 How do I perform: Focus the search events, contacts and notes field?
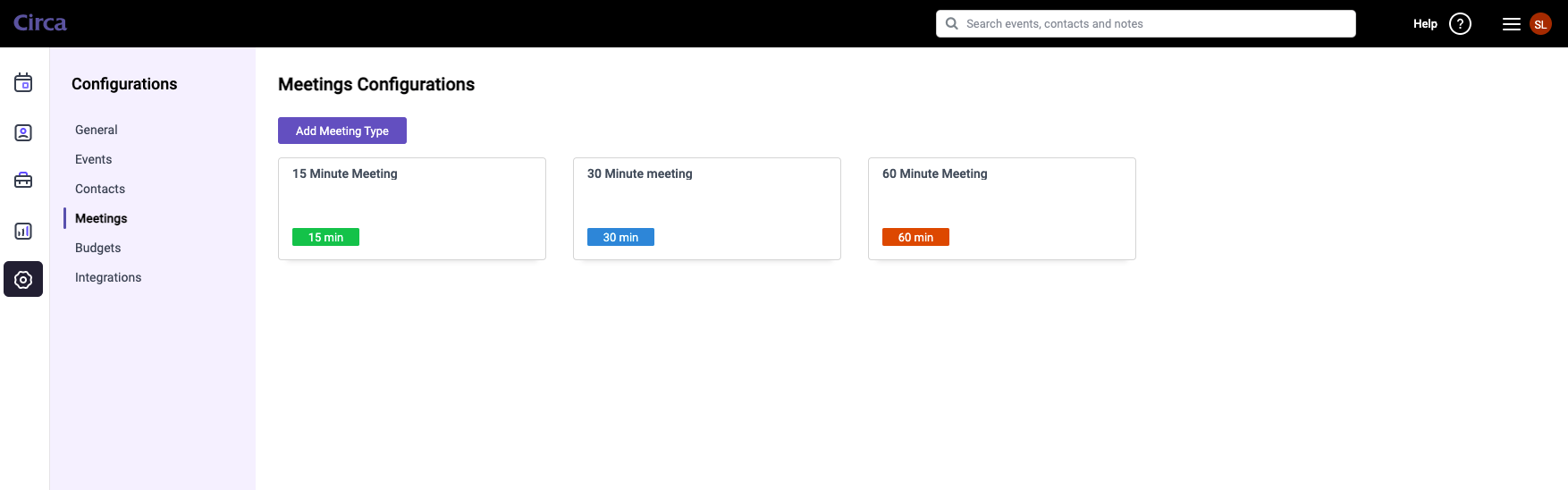1146,23
